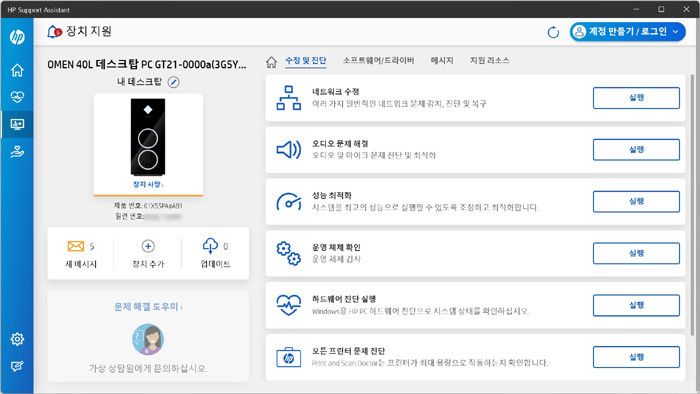Edit the device nickname with pencil icon
The width and height of the screenshot is (700, 394).
[x=174, y=82]
